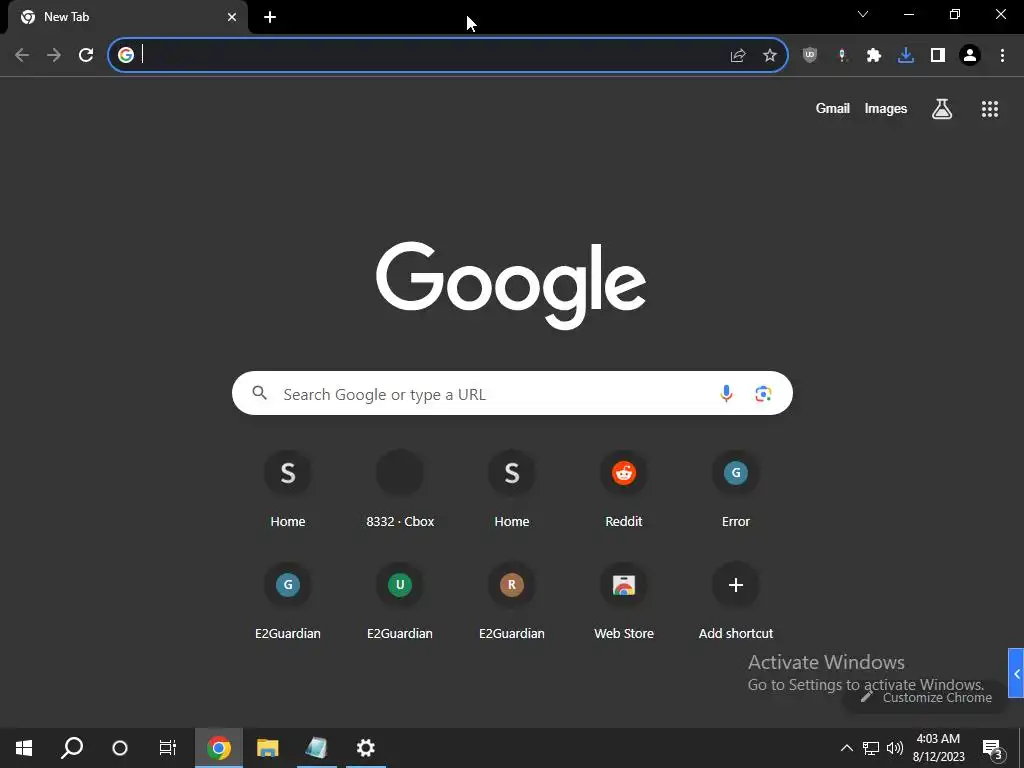Viewport: 1024px width, 768px height.
Task: Click the Google logo
Action: pyautogui.click(x=511, y=285)
